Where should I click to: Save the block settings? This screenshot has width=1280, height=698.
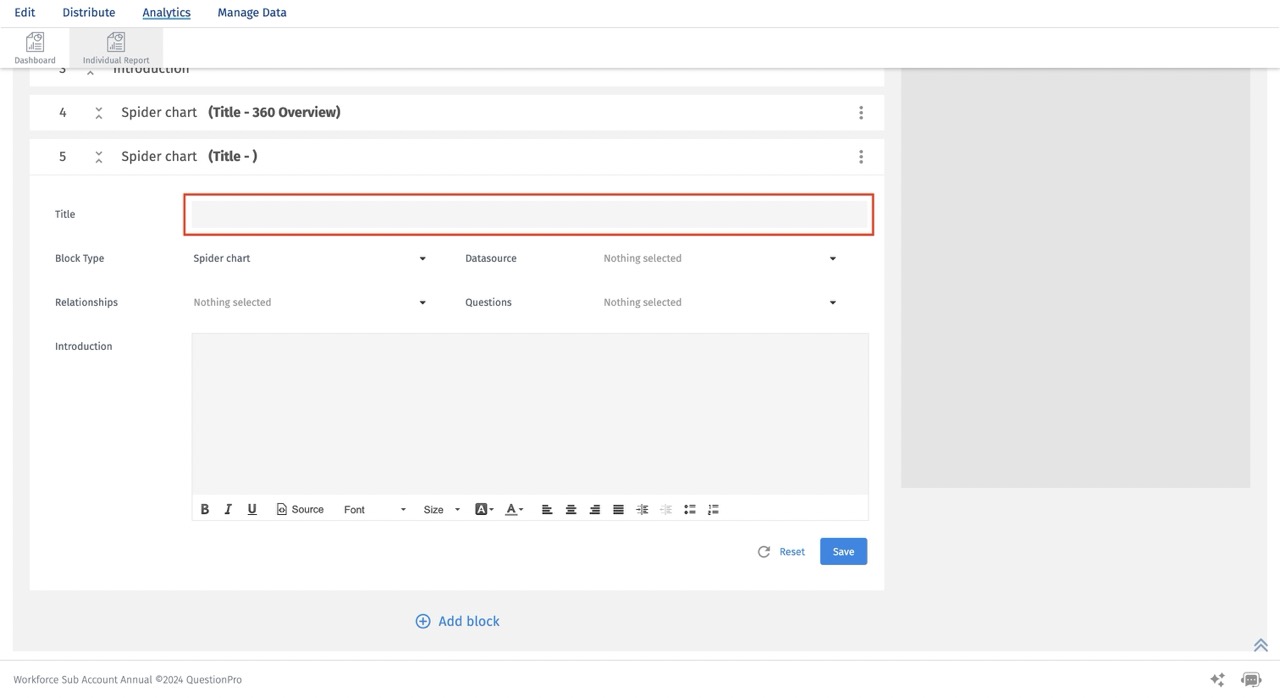pyautogui.click(x=843, y=551)
